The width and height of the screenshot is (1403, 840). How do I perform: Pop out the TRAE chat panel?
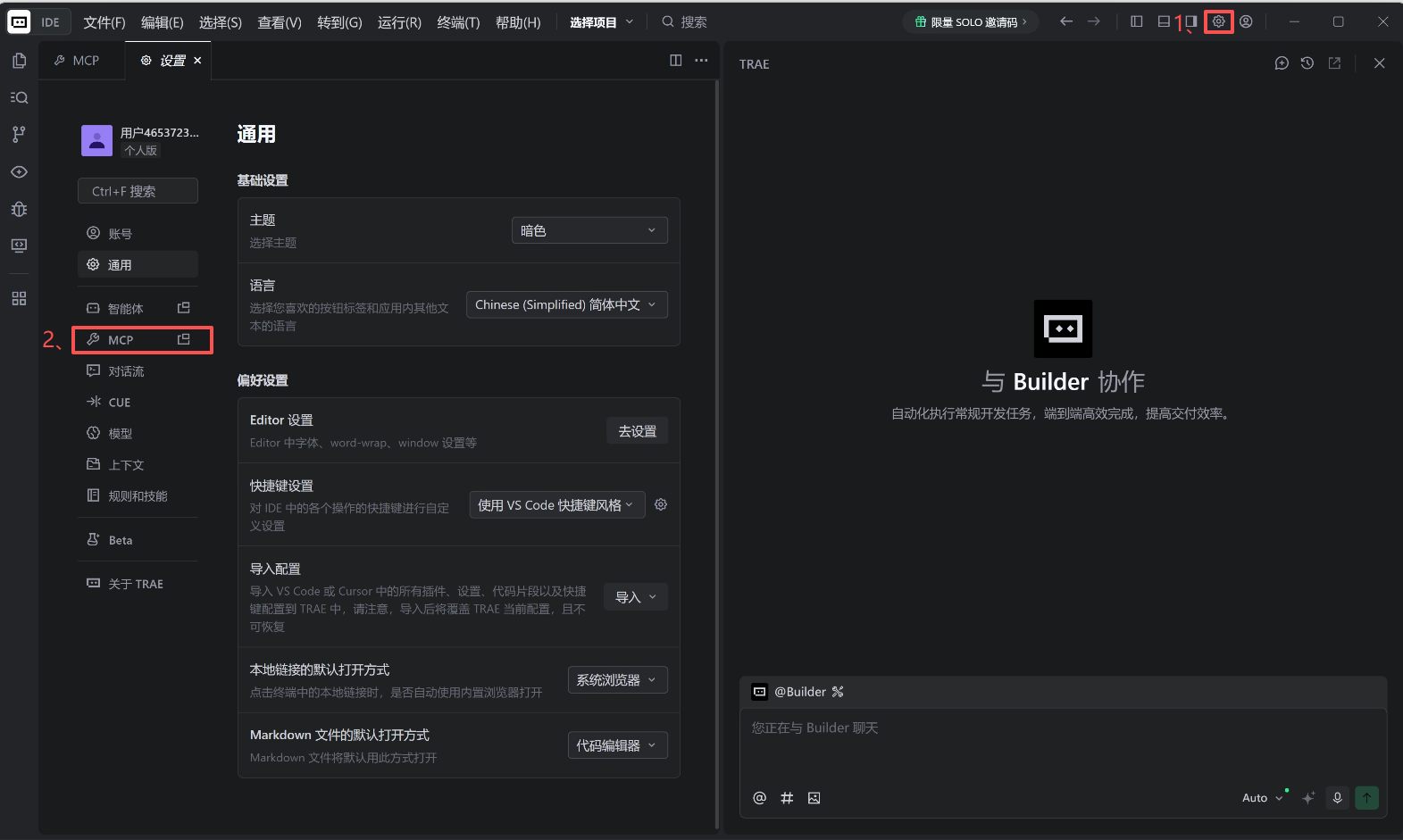pyautogui.click(x=1334, y=63)
